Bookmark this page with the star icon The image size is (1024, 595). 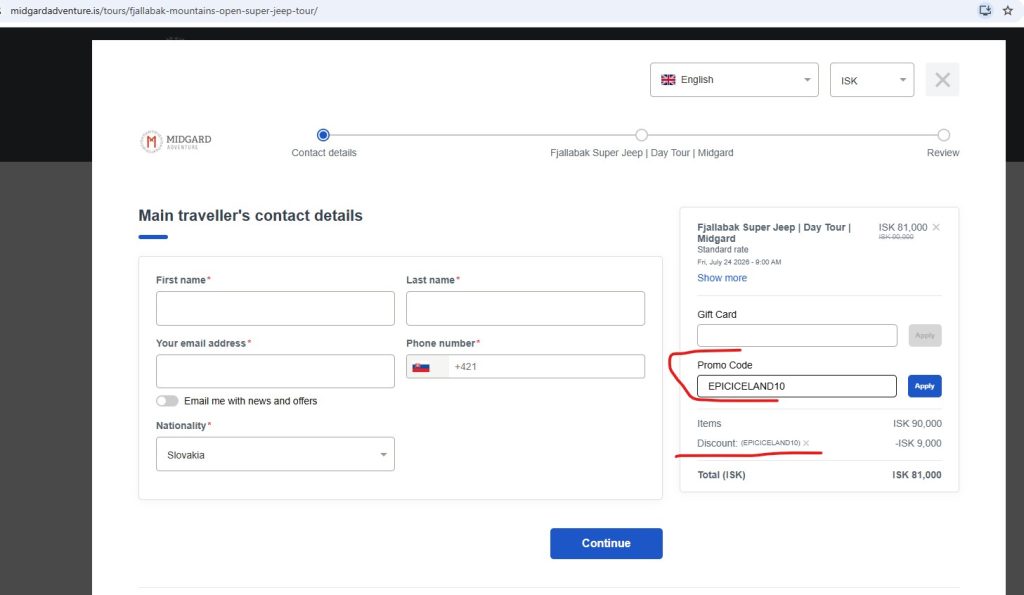coord(1008,10)
